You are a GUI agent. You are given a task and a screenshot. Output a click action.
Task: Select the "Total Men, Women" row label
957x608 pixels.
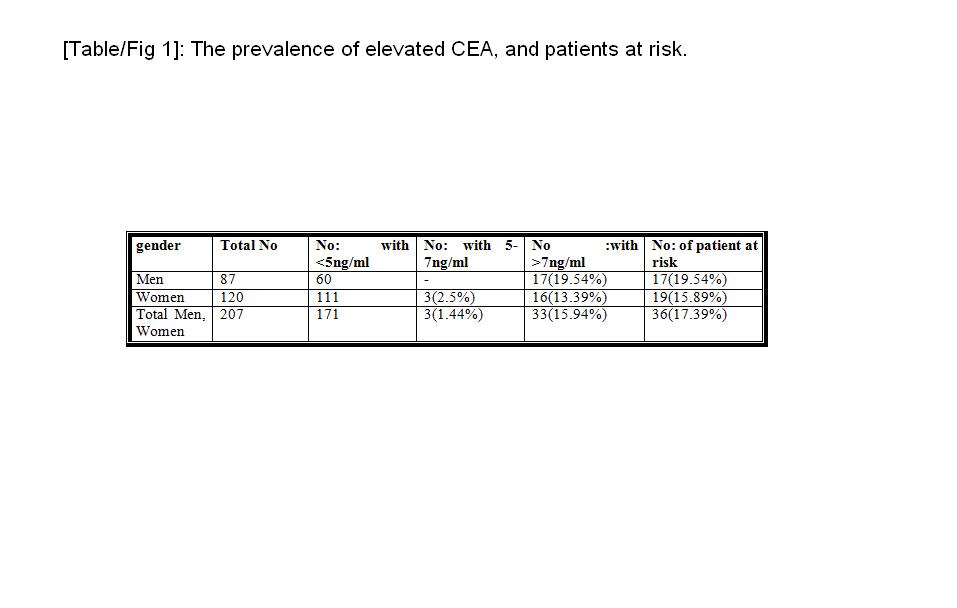click(170, 322)
